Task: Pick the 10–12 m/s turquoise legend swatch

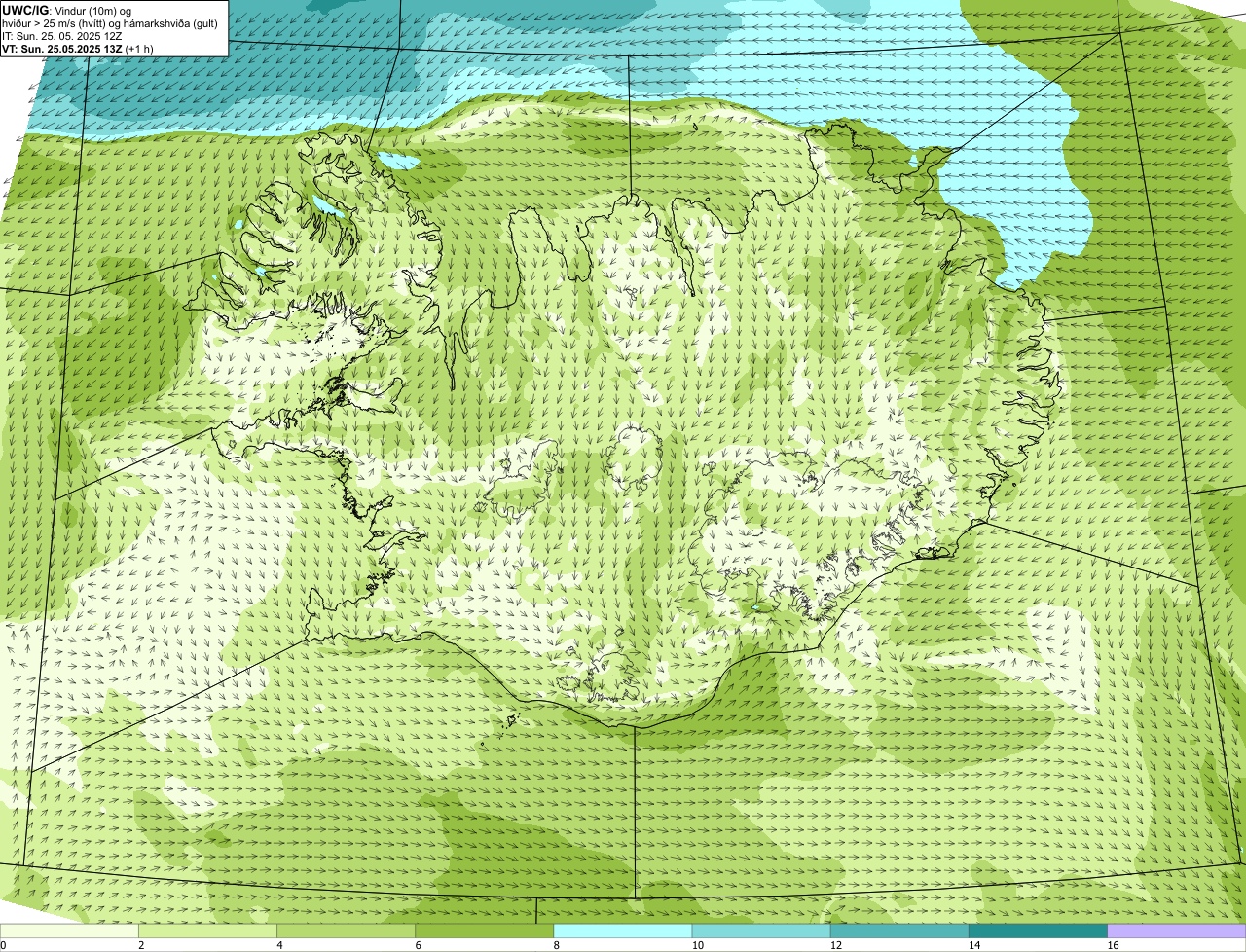Action: [x=761, y=932]
